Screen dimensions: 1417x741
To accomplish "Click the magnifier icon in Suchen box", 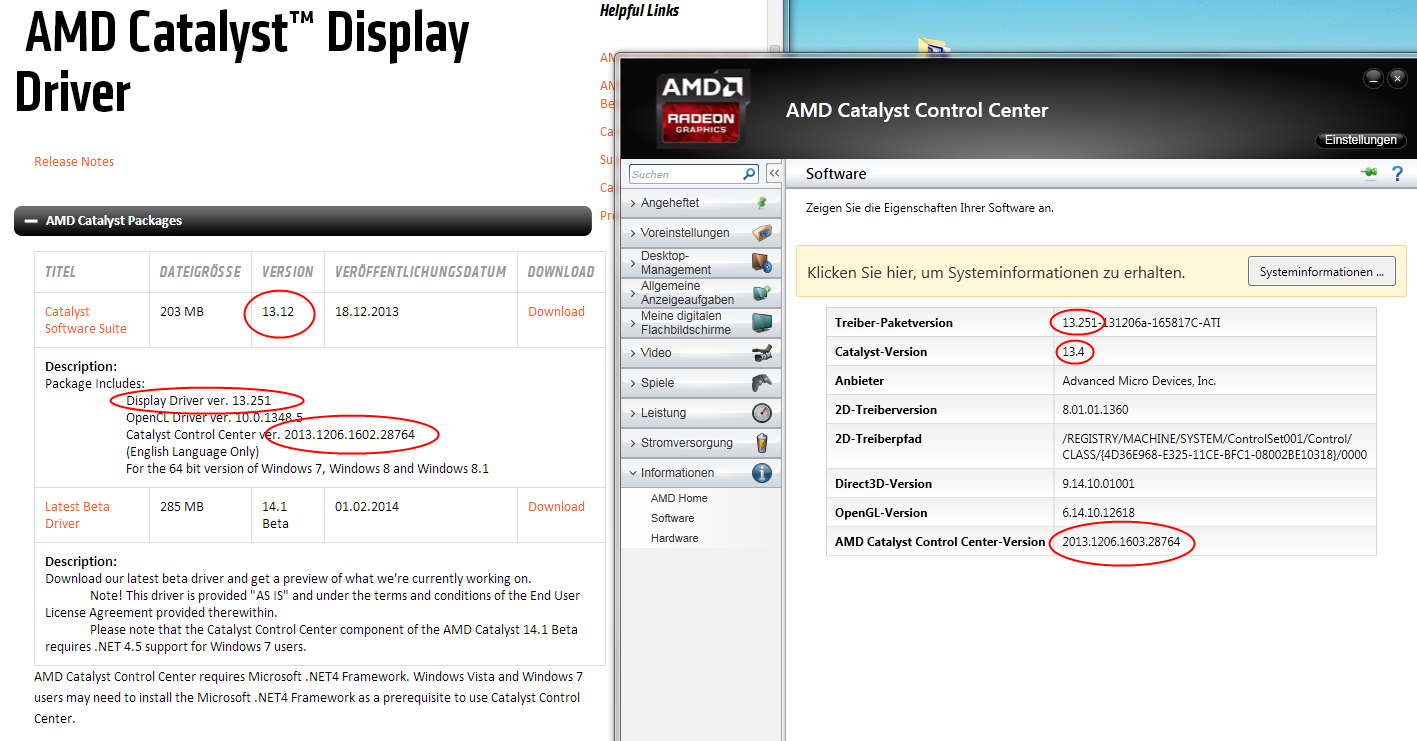I will (749, 174).
